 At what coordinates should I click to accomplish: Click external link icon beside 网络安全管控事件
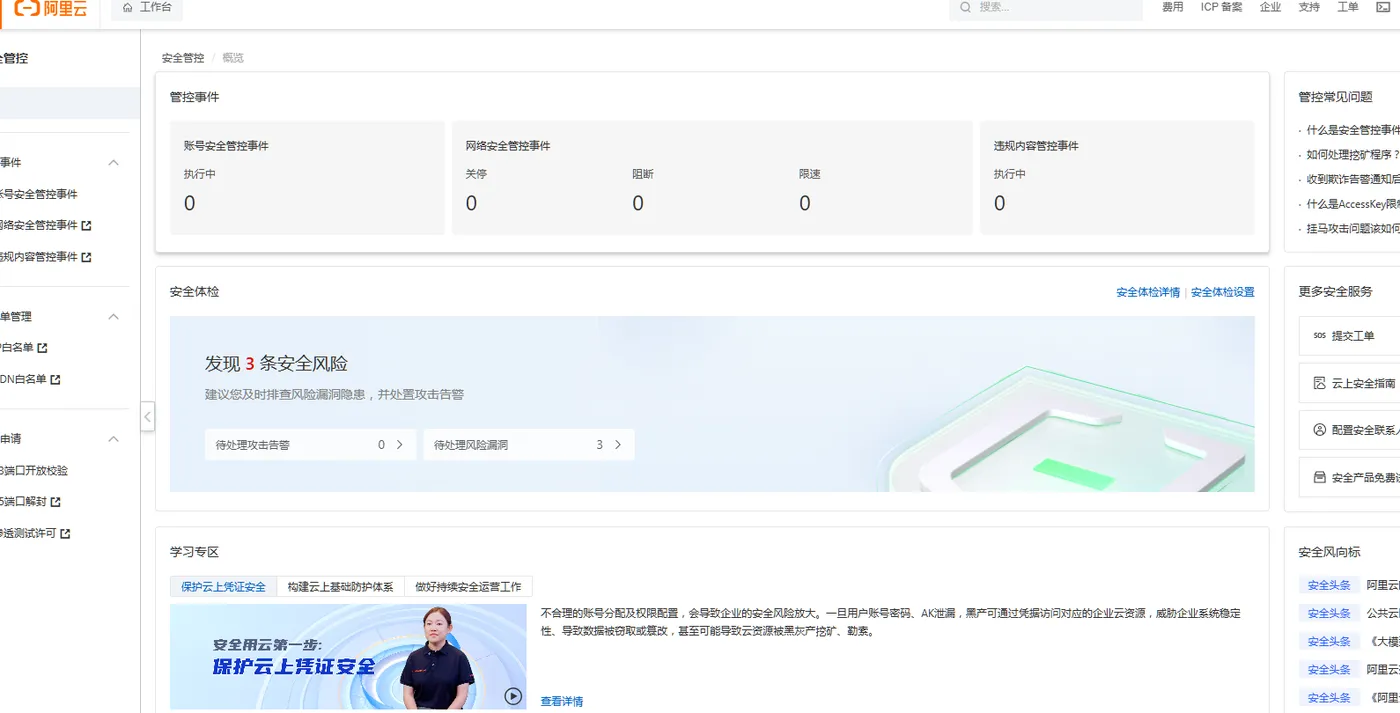tap(87, 226)
